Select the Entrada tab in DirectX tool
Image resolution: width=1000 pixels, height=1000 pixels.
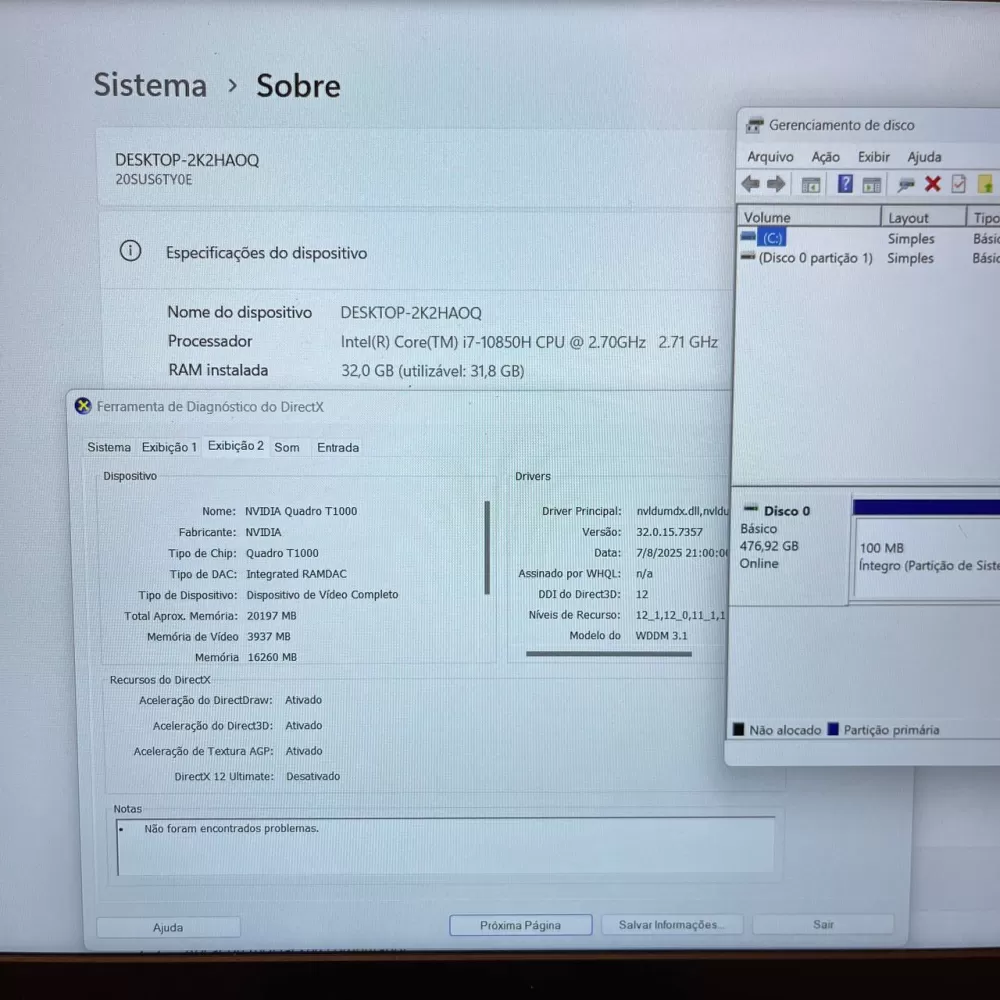(x=338, y=447)
